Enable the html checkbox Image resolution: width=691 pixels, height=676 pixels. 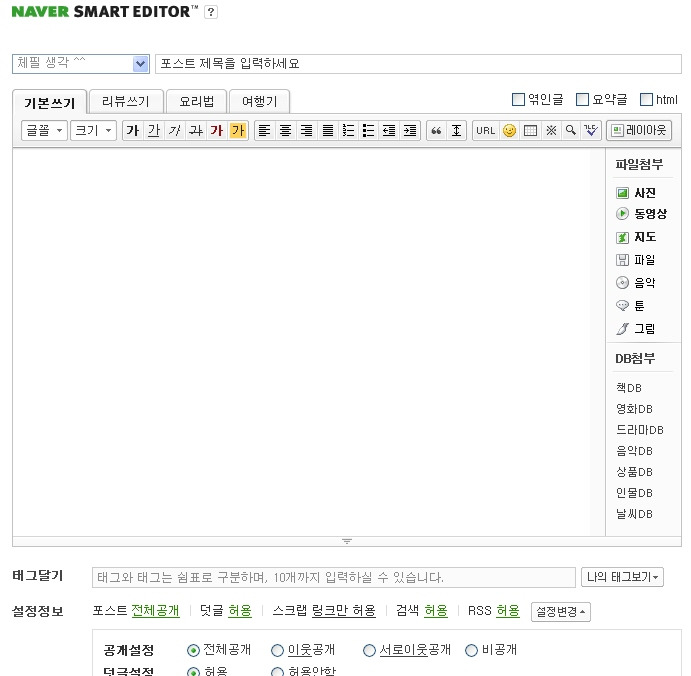coord(646,100)
